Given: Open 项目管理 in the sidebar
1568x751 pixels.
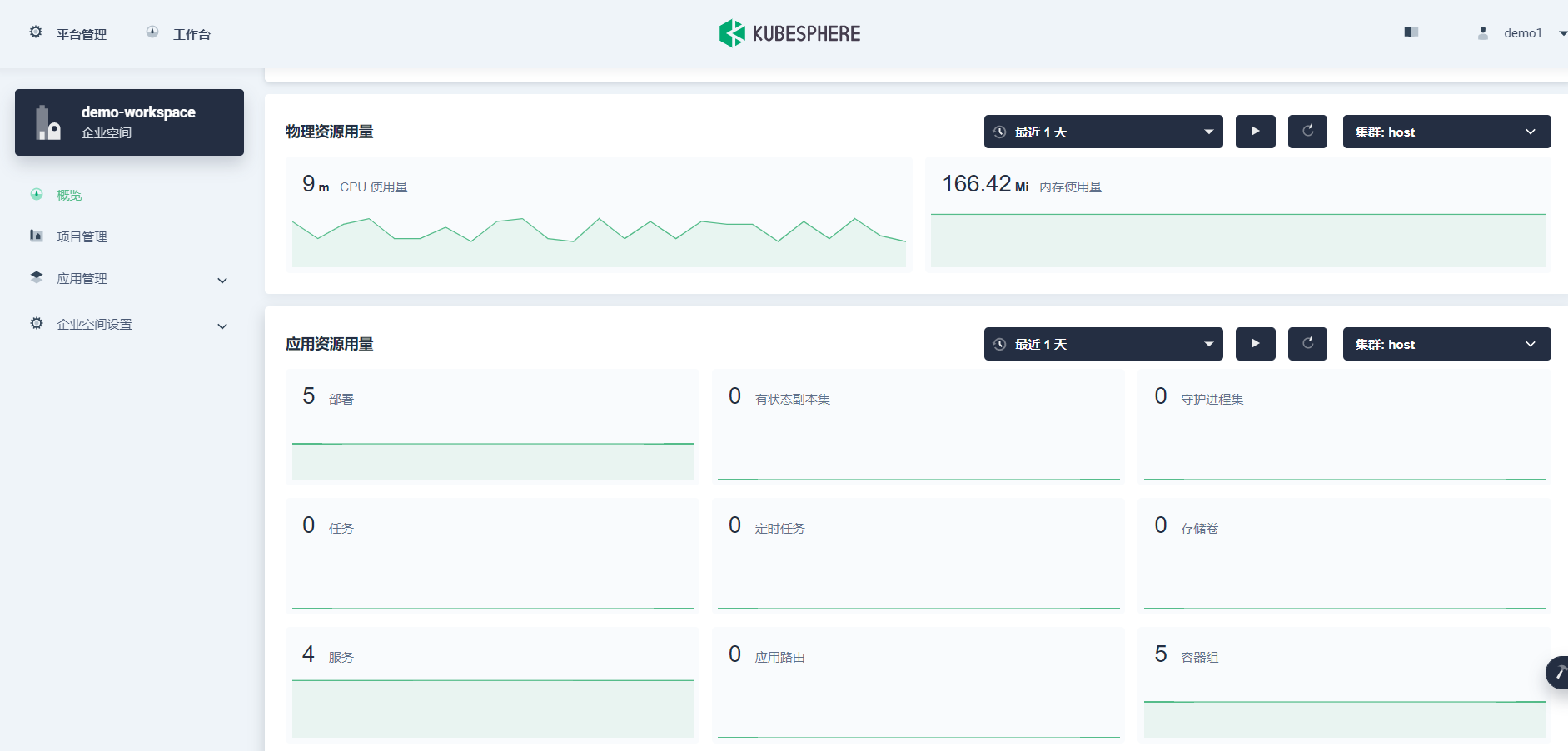Looking at the screenshot, I should pos(82,236).
